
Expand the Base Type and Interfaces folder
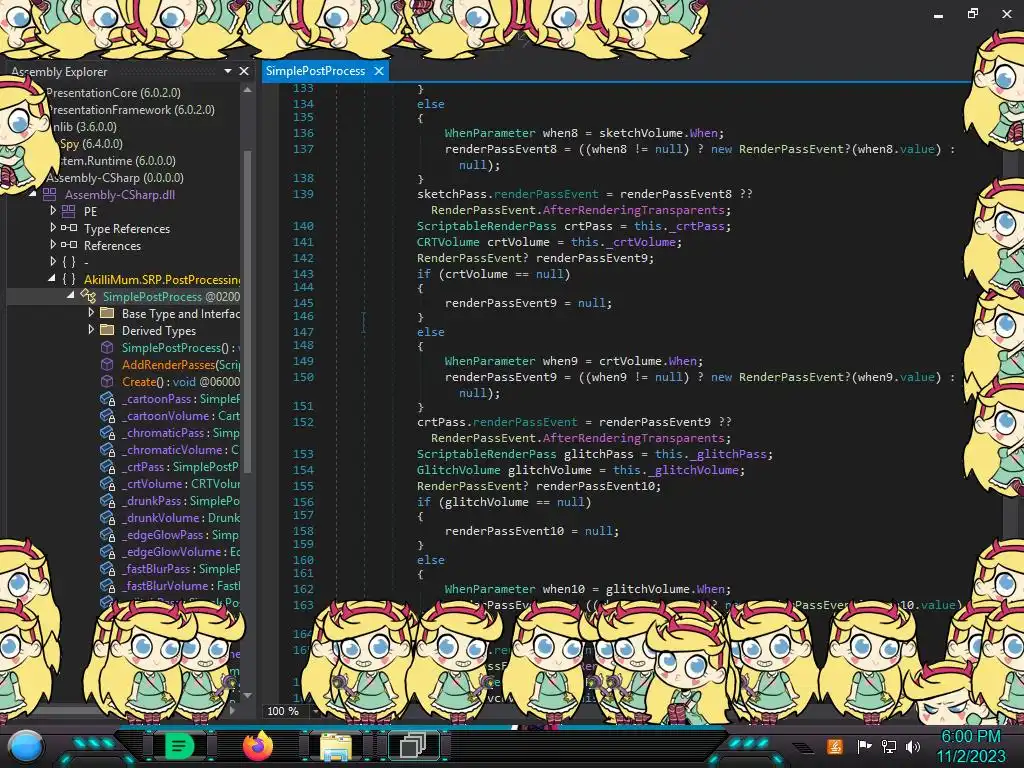click(91, 313)
